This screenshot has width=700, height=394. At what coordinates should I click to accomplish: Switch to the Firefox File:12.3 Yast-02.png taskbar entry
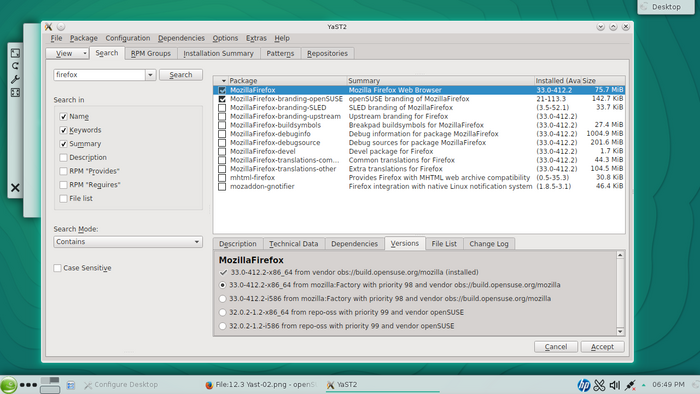tap(261, 385)
